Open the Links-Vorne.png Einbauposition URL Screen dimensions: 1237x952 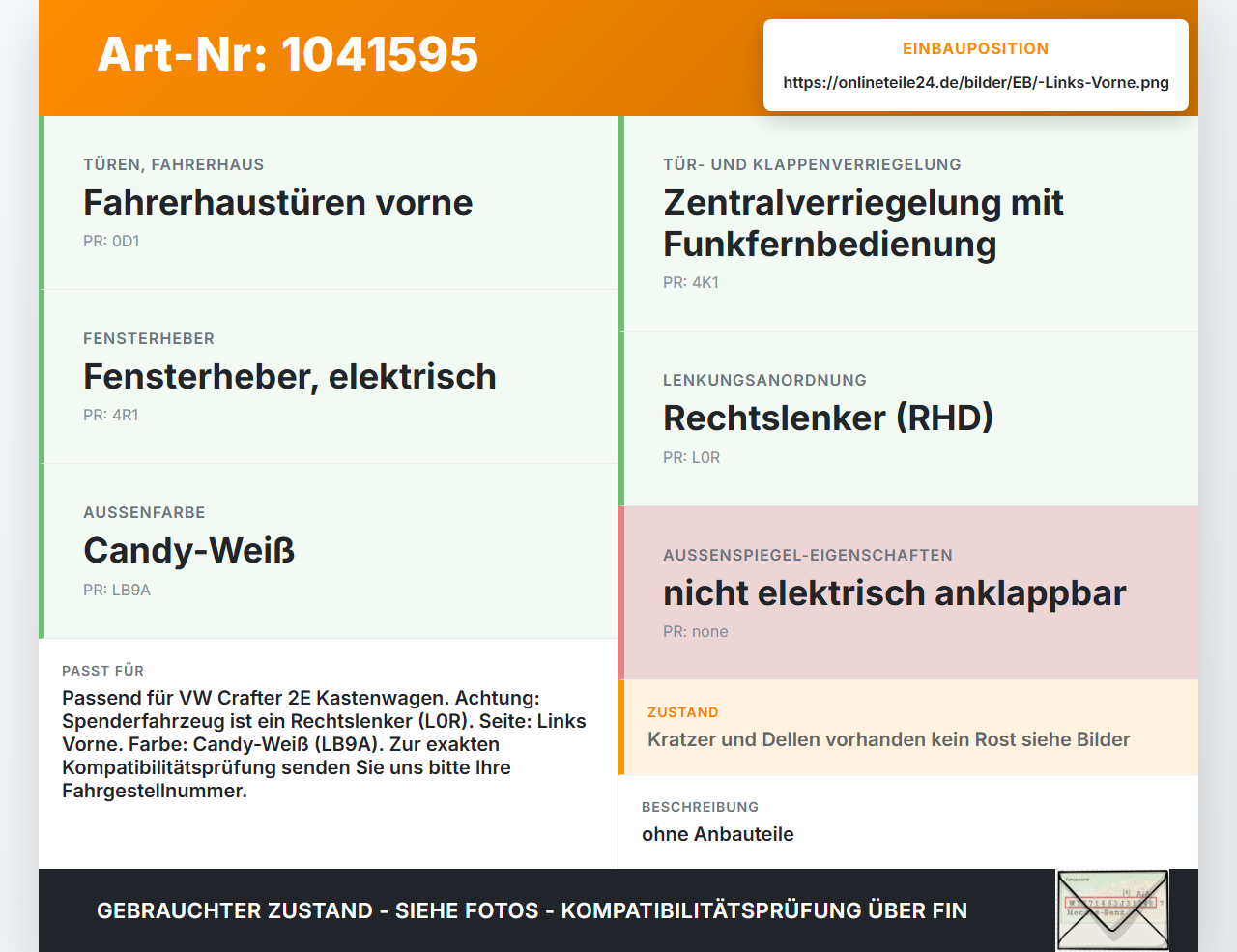tap(976, 82)
